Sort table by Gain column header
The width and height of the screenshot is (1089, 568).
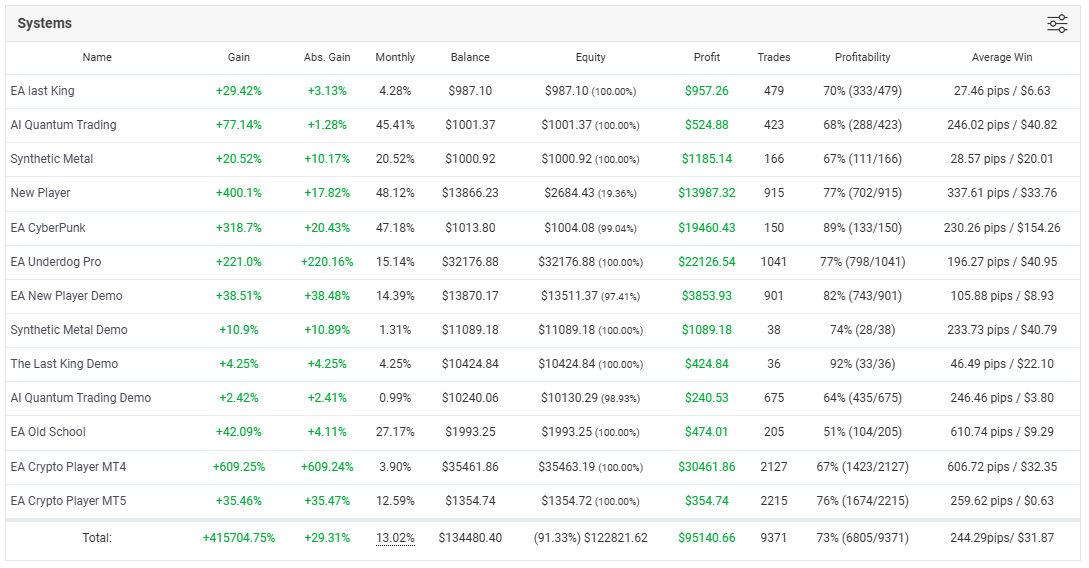coord(239,58)
